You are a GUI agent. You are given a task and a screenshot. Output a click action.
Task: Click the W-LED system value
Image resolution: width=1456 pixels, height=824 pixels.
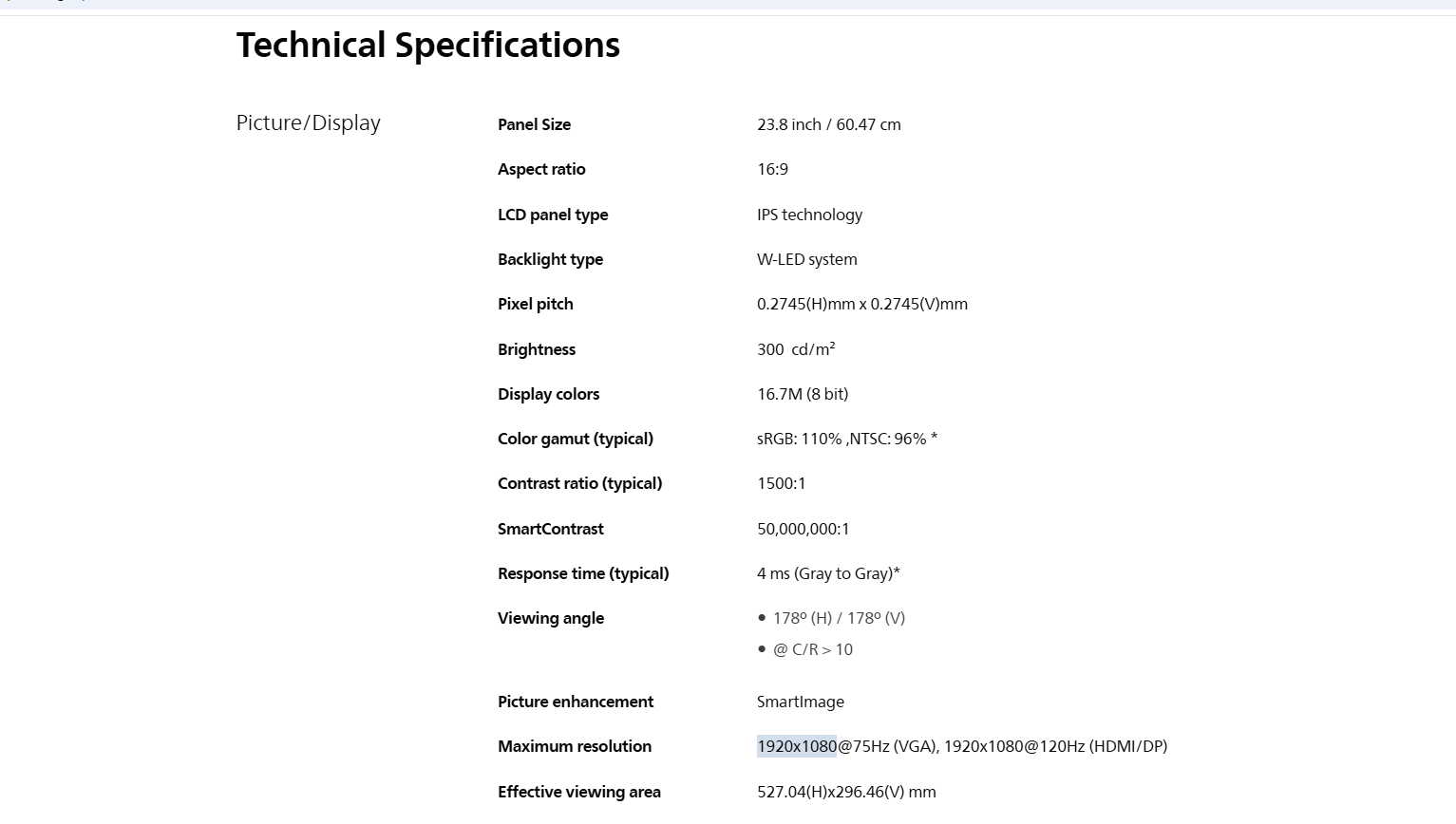[806, 259]
